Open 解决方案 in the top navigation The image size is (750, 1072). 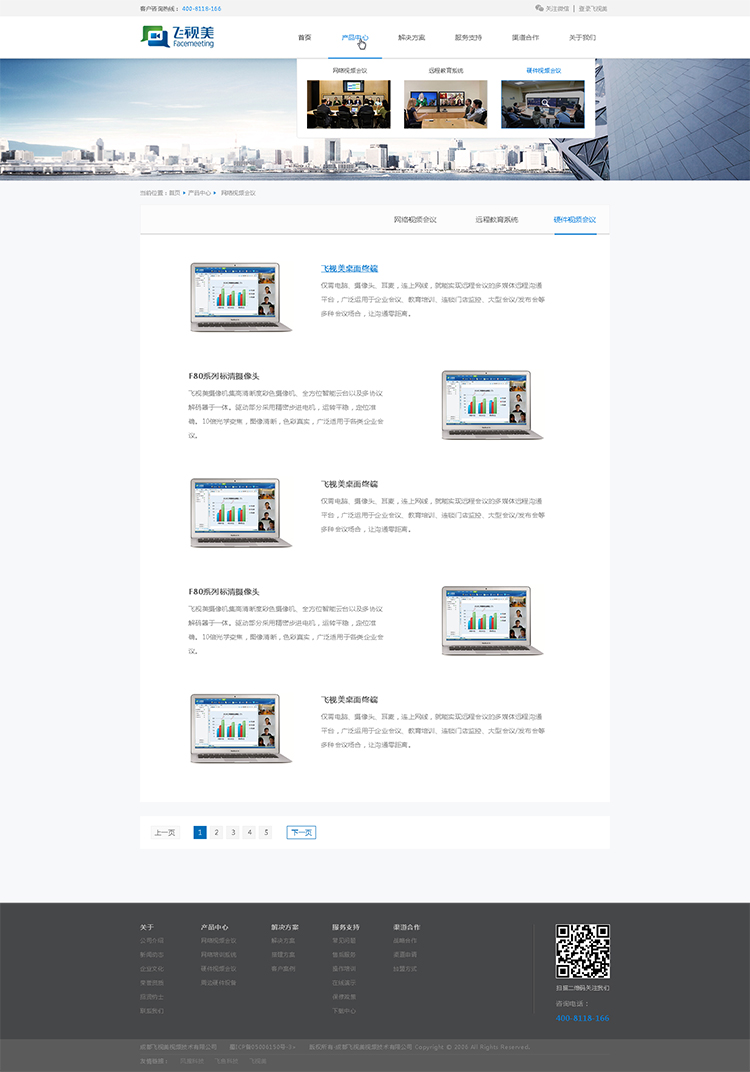pyautogui.click(x=411, y=37)
